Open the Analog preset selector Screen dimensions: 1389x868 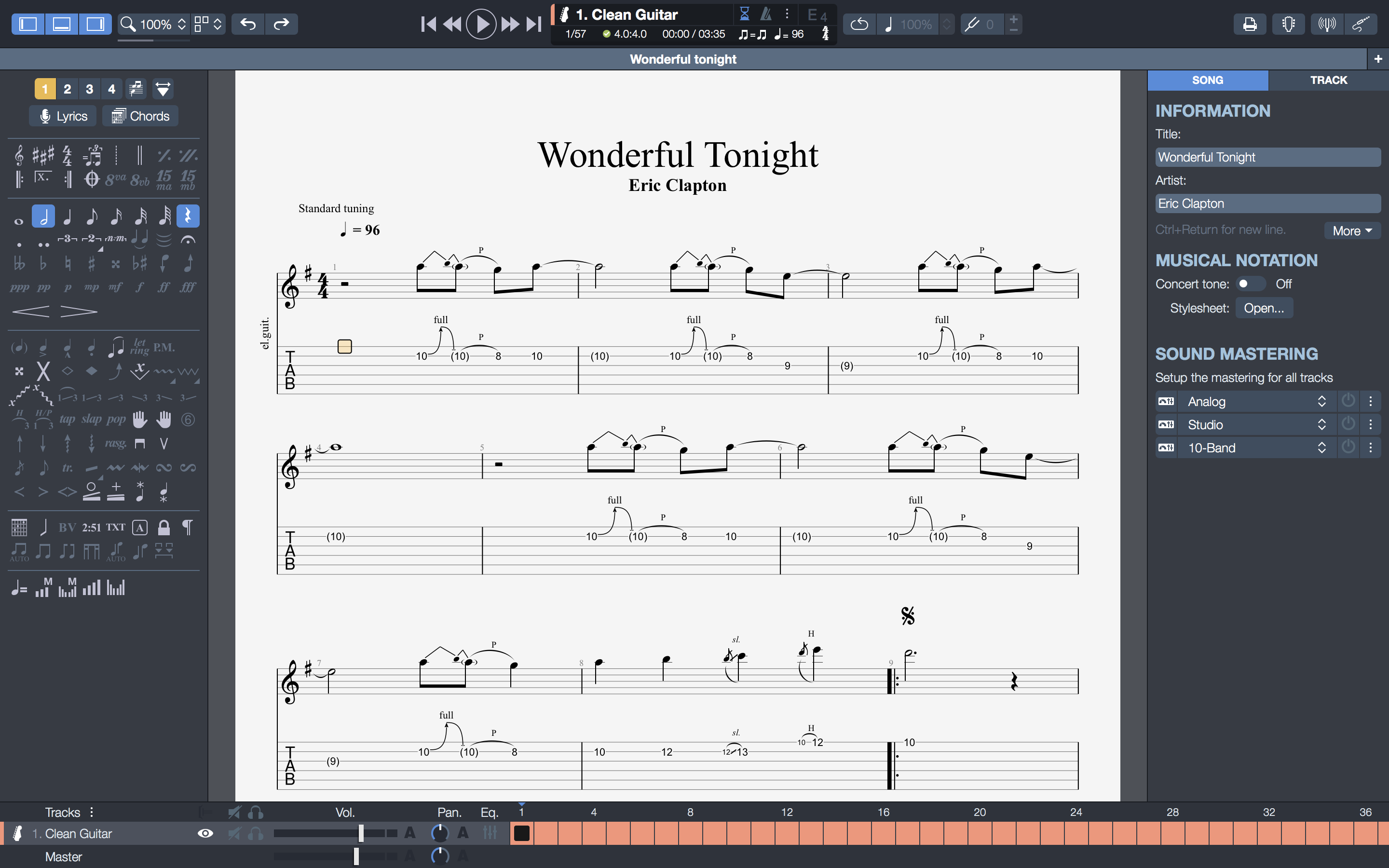1257,401
